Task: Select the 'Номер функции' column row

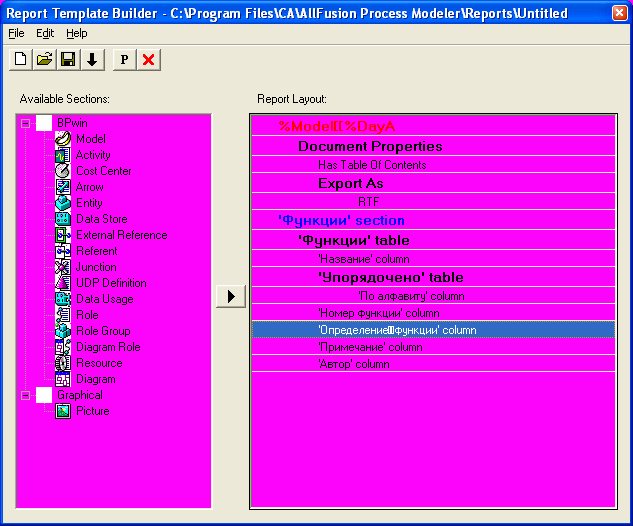Action: coord(433,313)
